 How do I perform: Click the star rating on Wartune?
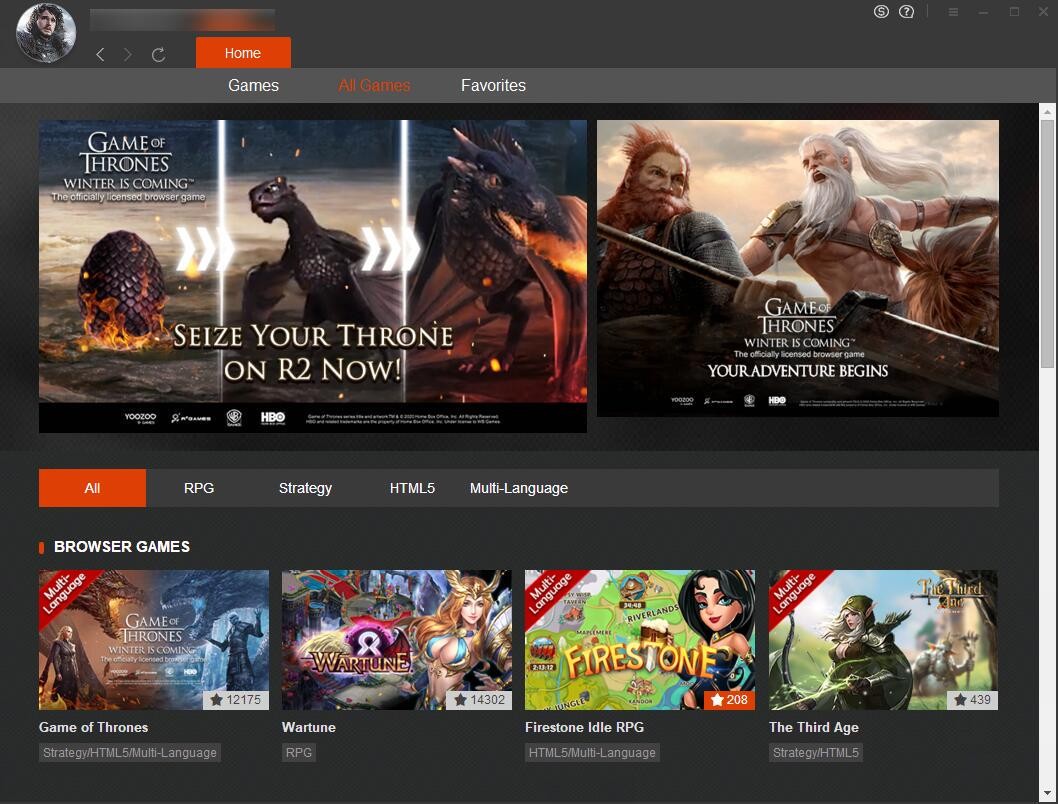pos(477,700)
